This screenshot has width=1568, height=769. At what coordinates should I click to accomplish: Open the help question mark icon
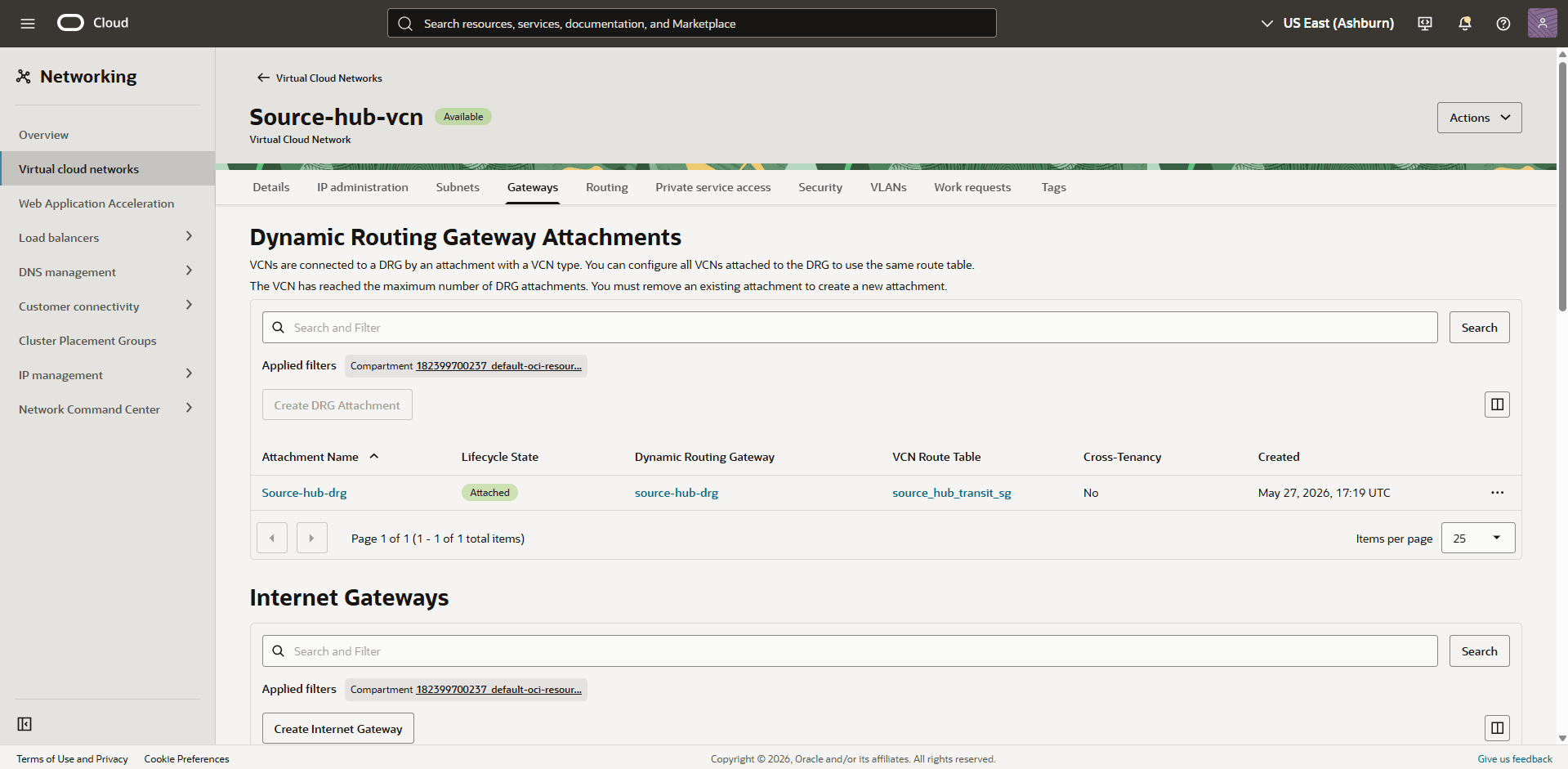pyautogui.click(x=1503, y=24)
